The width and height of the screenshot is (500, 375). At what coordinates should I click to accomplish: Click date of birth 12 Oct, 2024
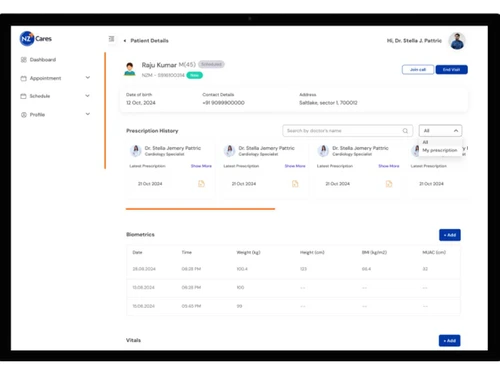tap(141, 103)
